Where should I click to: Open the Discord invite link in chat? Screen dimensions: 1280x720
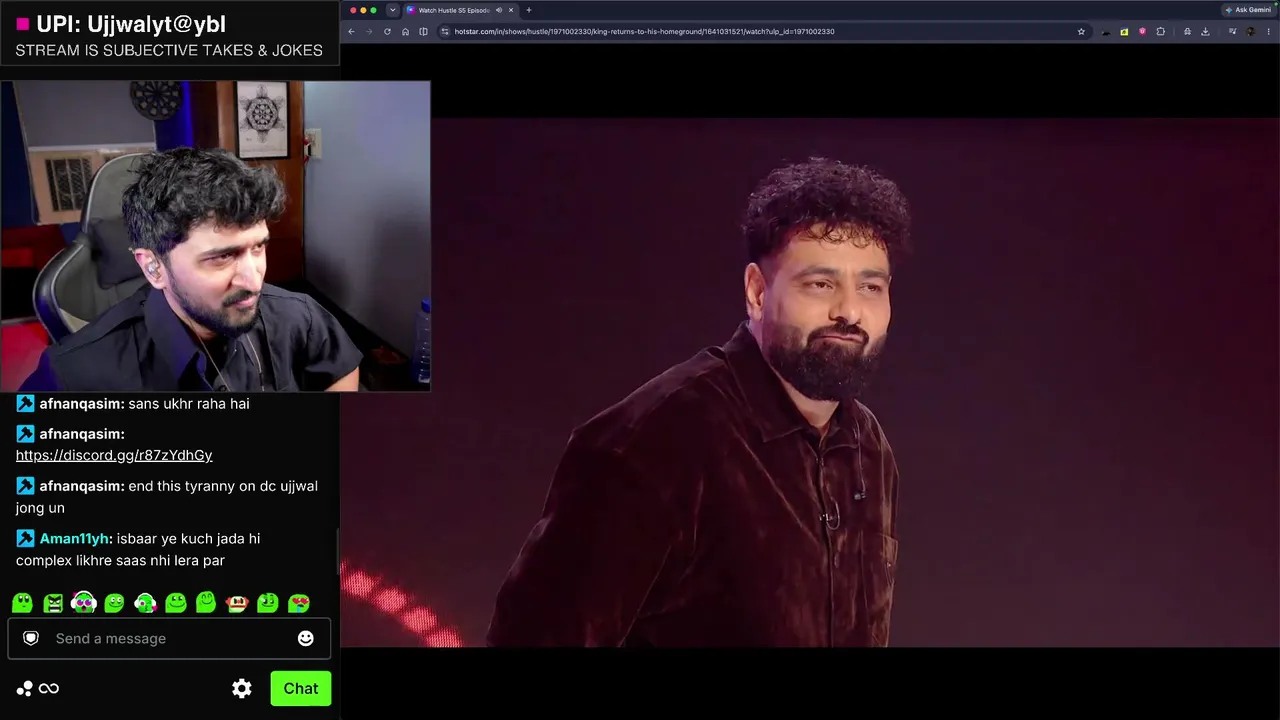(114, 455)
